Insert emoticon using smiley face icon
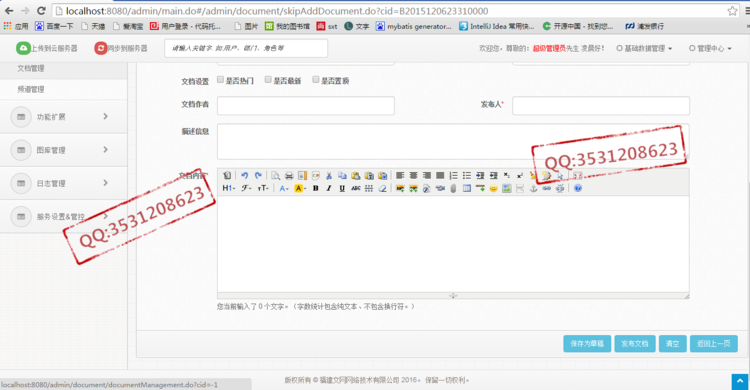 [x=493, y=189]
